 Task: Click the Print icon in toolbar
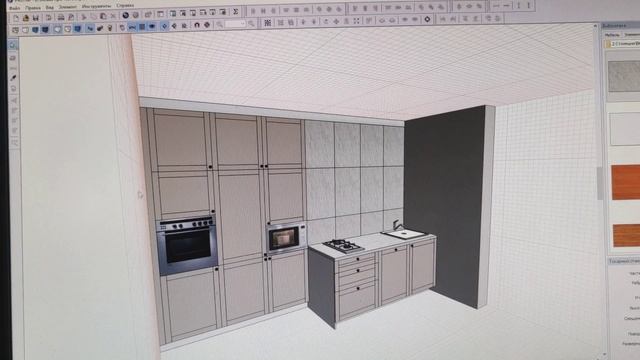click(x=61, y=17)
